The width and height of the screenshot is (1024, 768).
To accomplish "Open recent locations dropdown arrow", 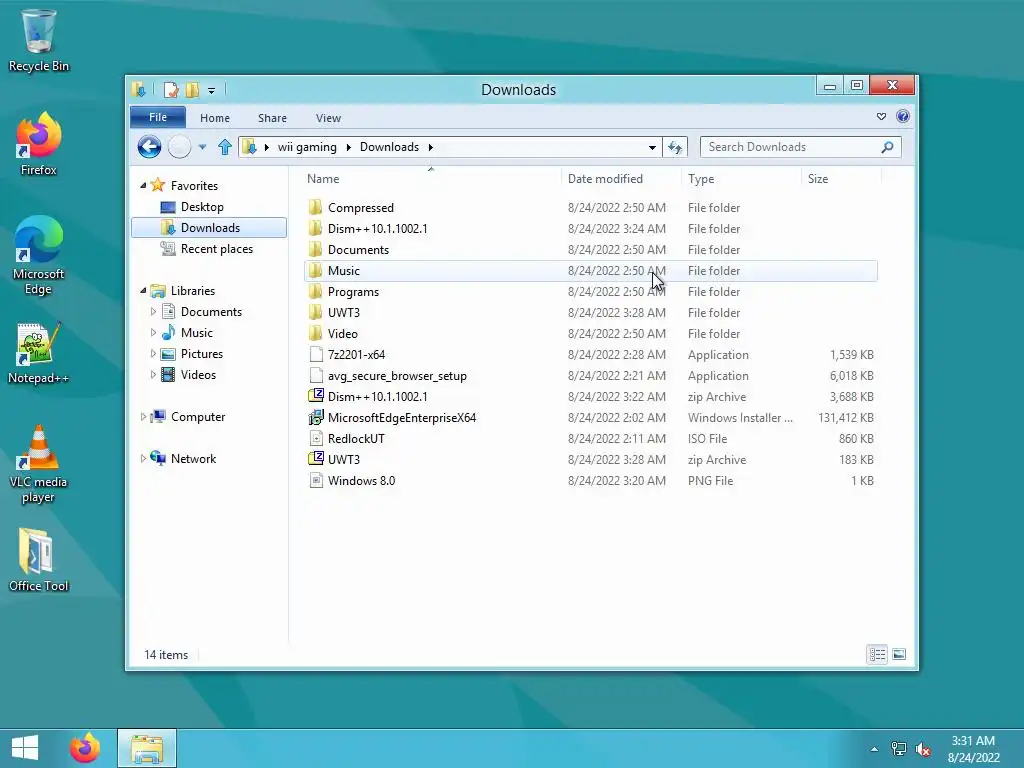I will 202,147.
